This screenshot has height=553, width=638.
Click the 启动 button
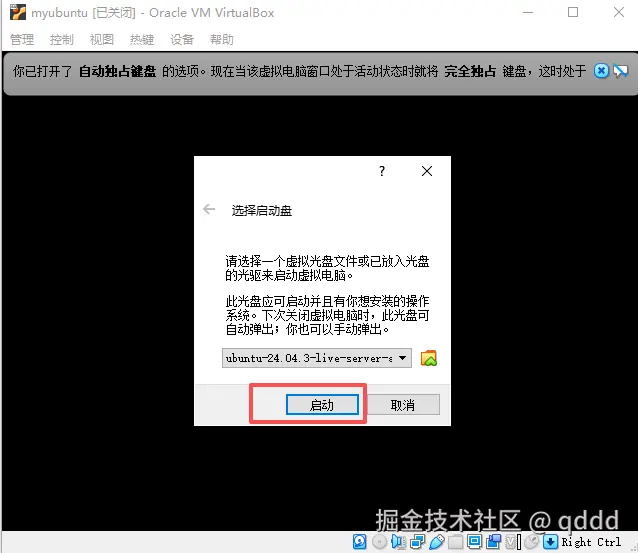click(322, 404)
